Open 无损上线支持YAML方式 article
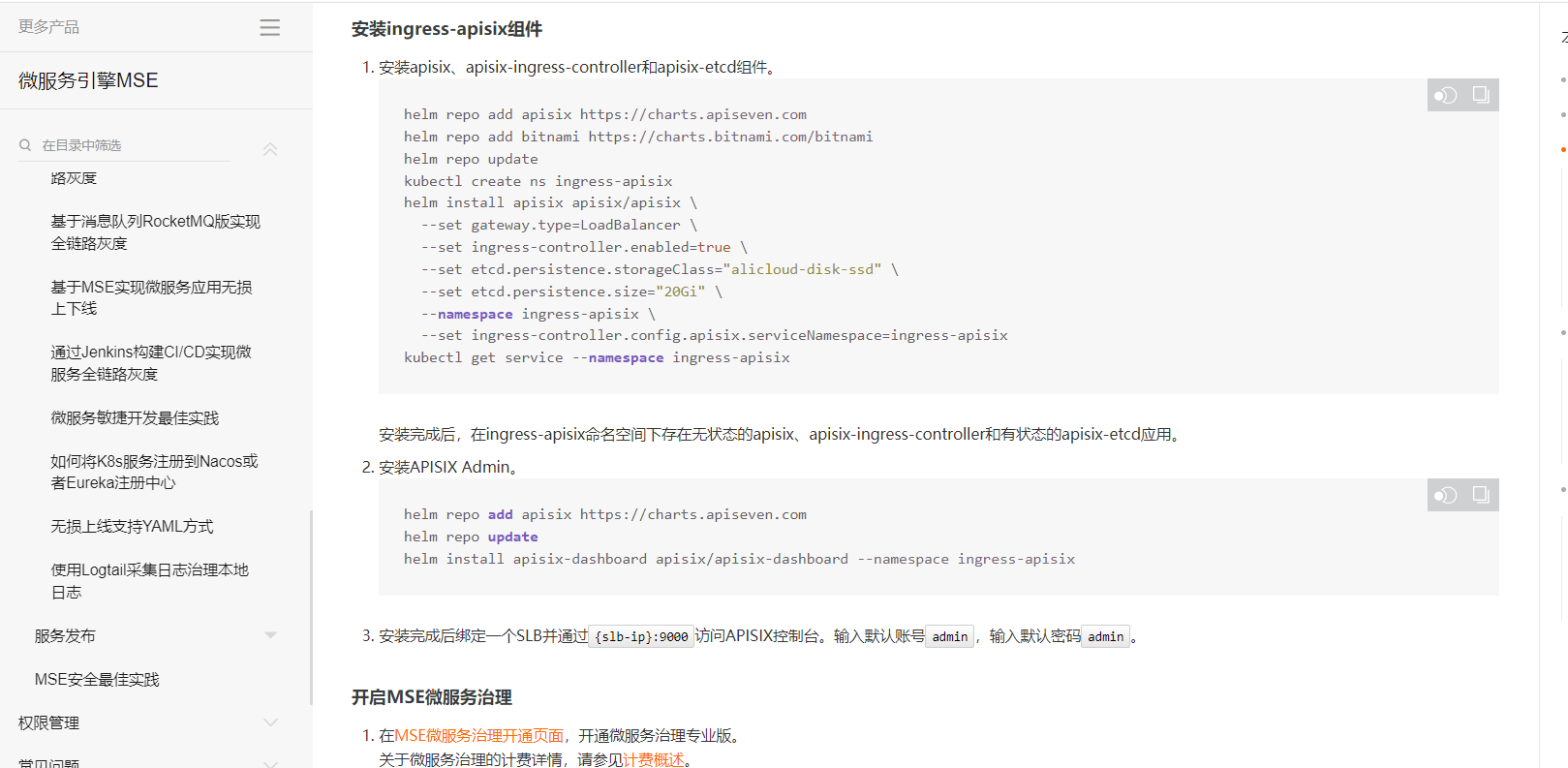The height and width of the screenshot is (768, 1568). click(132, 526)
